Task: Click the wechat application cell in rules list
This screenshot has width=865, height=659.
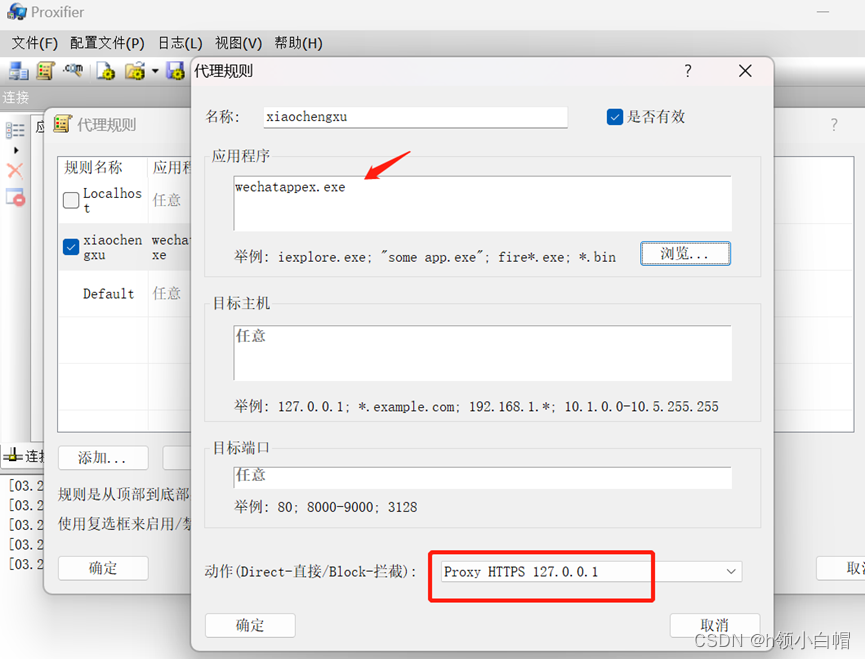Action: pos(170,247)
